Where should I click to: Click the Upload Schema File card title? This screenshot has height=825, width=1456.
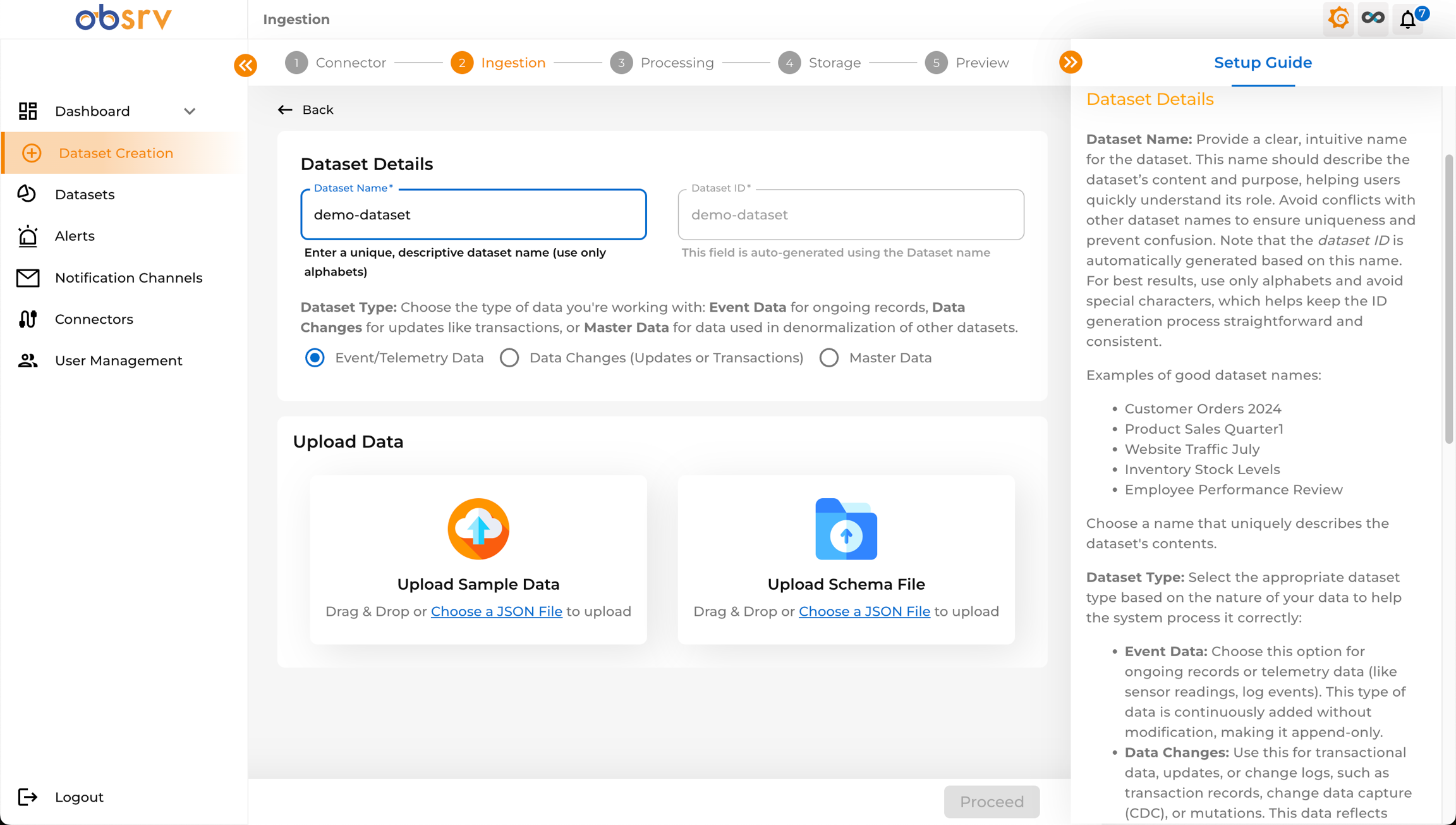(846, 584)
